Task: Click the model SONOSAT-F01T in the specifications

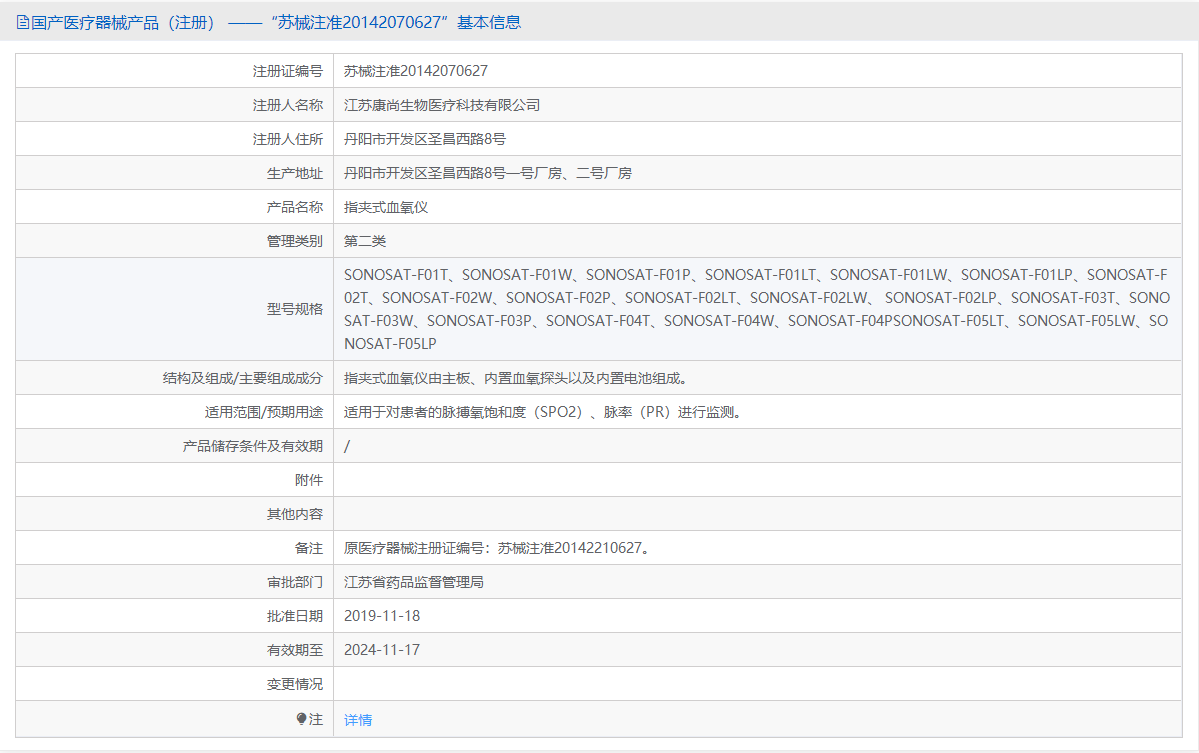Action: pos(398,272)
